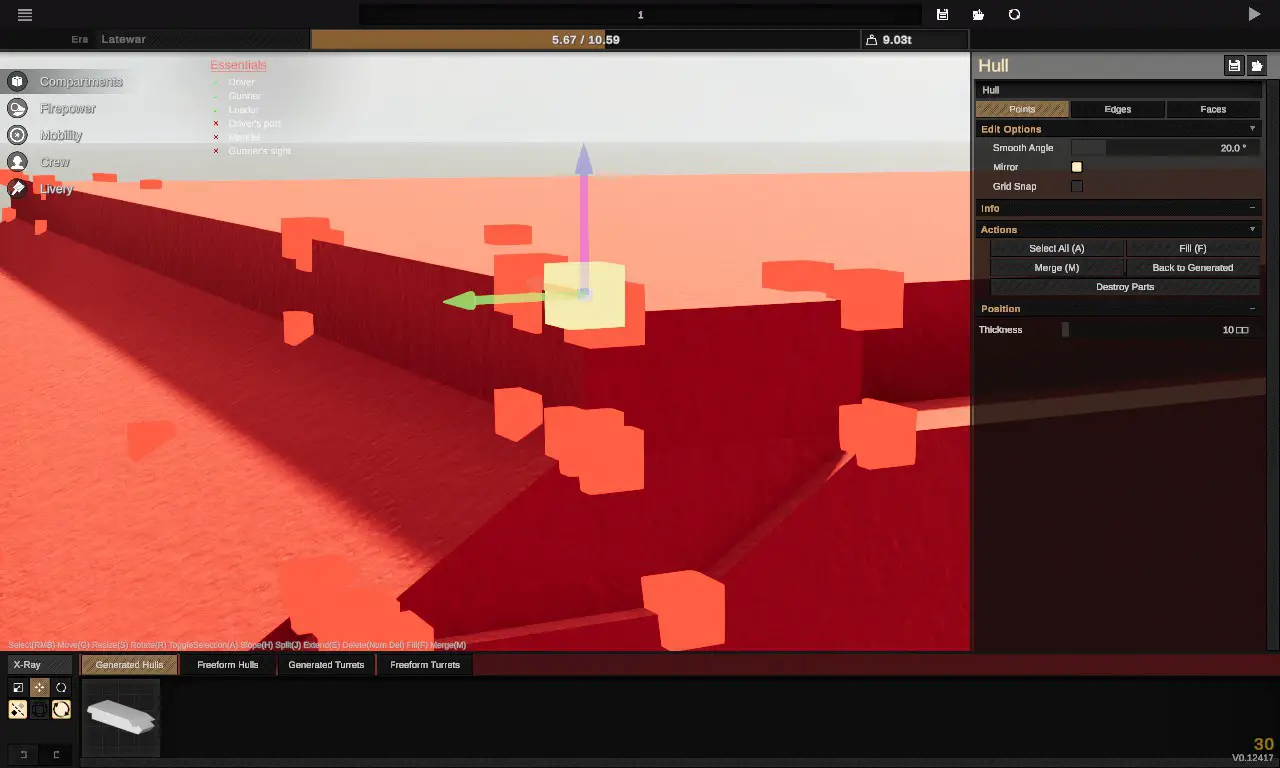Select the generated hull thumbnail
Screen dimensions: 1280x768
coord(121,717)
